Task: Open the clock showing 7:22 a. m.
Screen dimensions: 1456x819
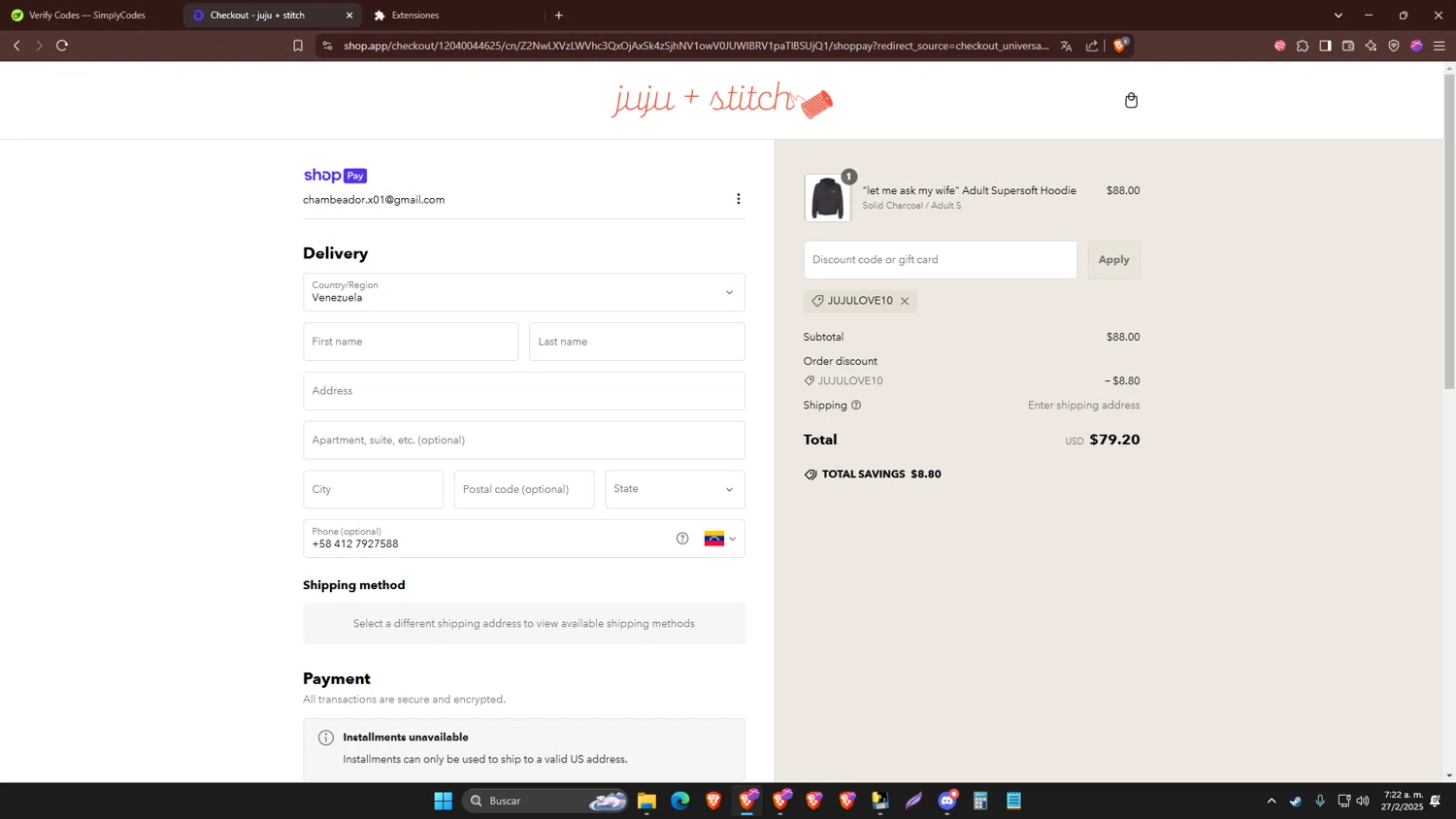Action: tap(1404, 801)
